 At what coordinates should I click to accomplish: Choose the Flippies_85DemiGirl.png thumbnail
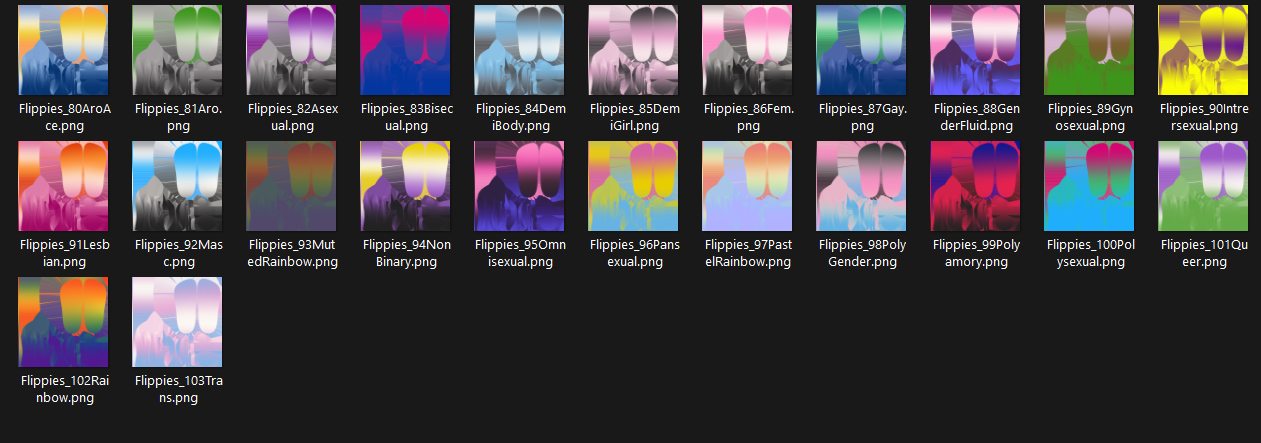tap(634, 50)
